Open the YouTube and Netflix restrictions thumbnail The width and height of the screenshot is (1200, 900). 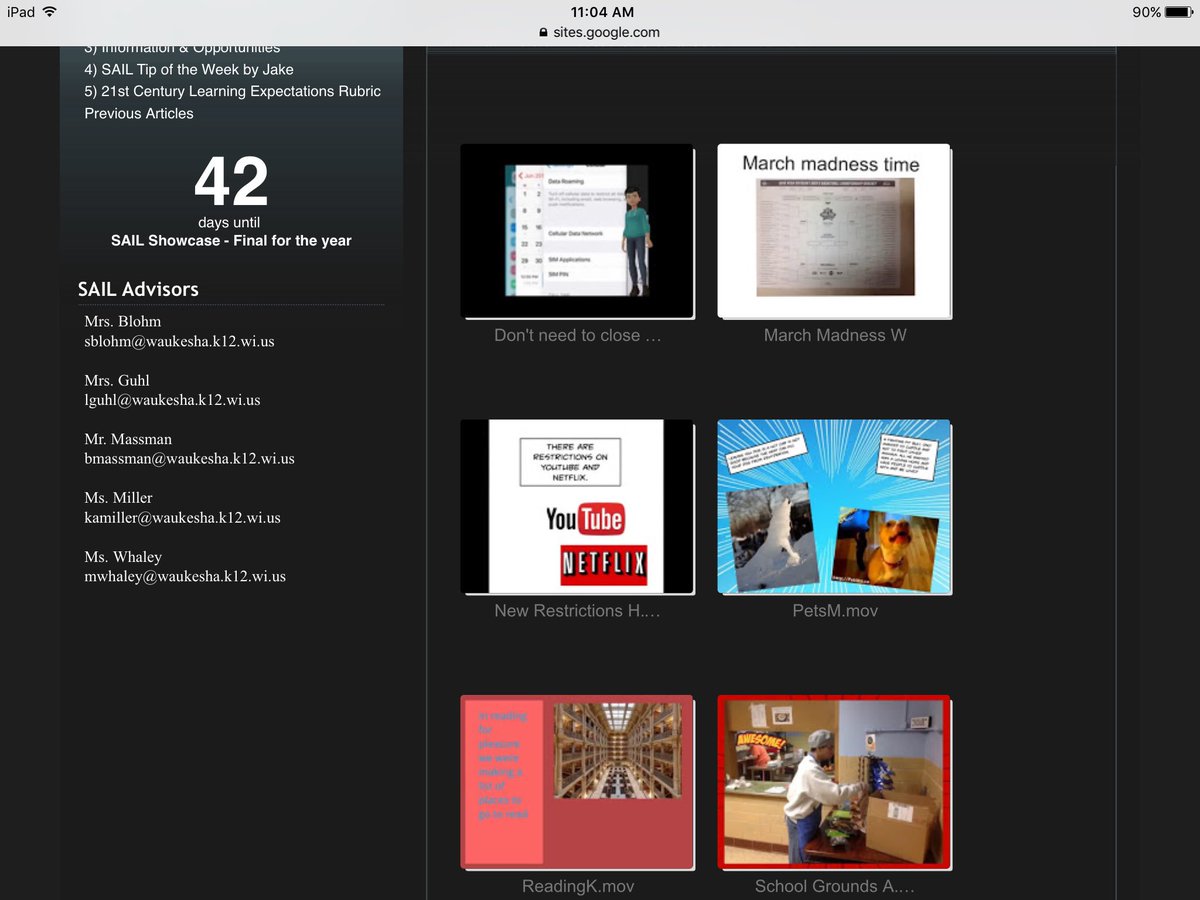click(577, 507)
